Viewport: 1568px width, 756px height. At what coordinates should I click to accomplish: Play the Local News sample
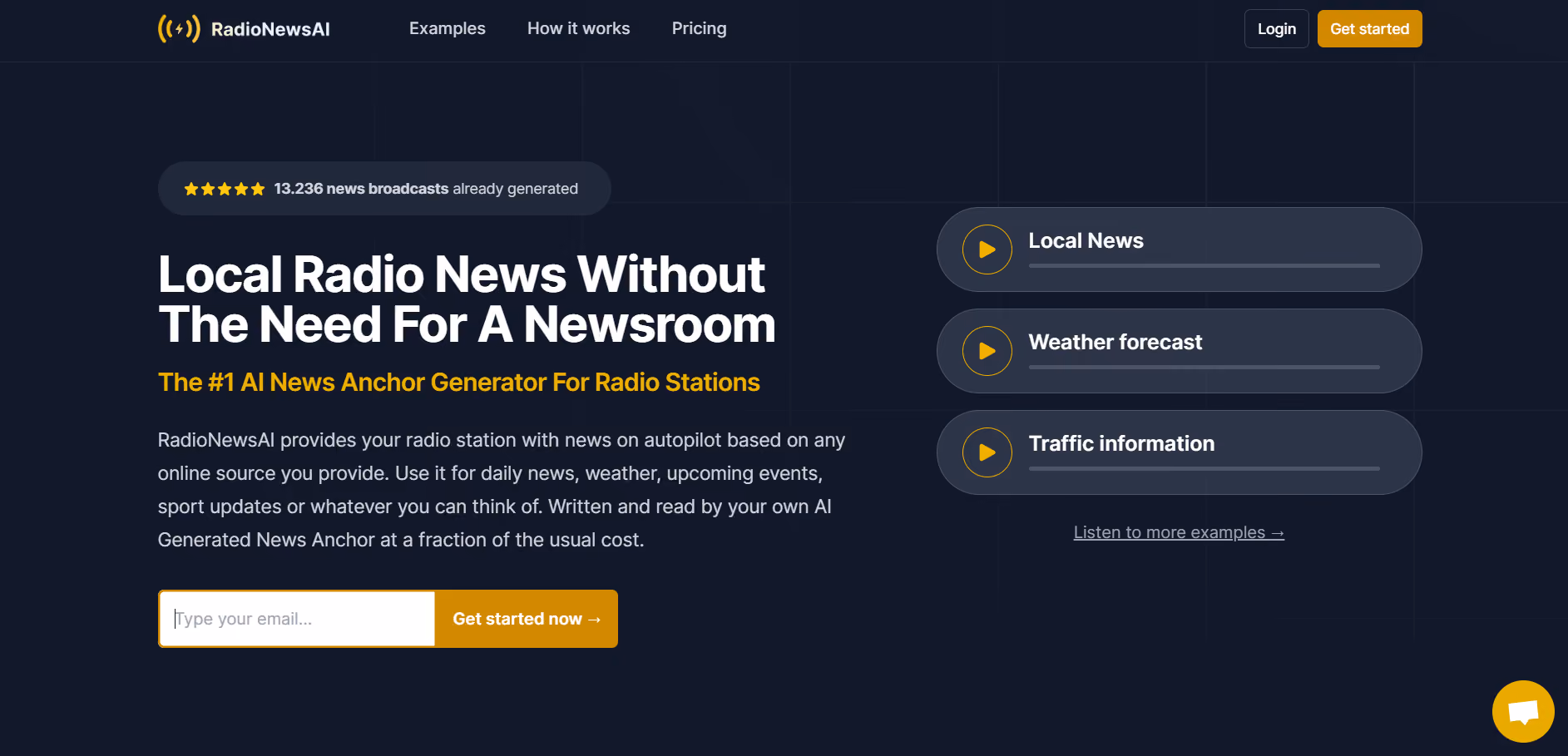point(987,250)
